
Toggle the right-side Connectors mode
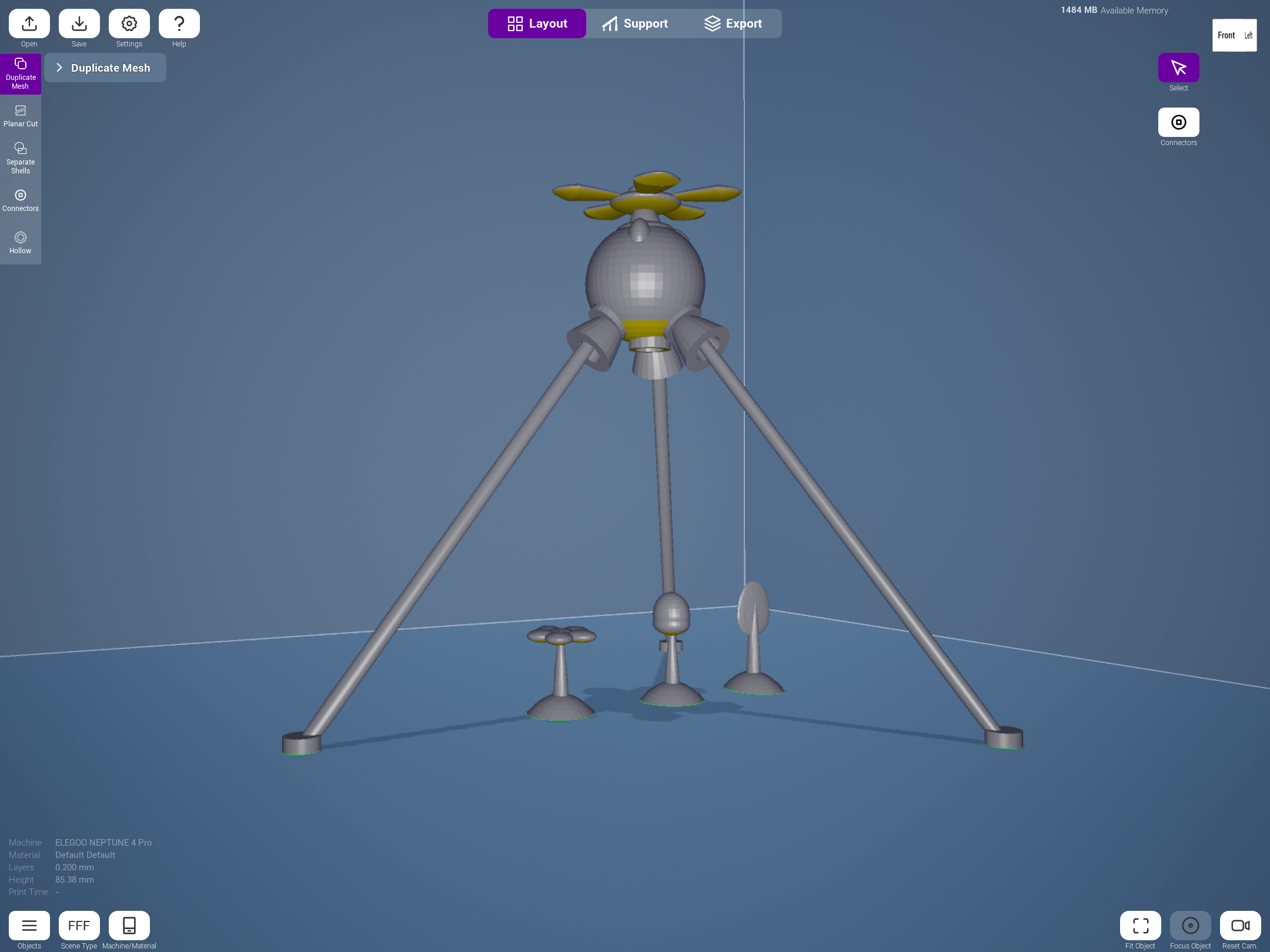coord(1178,122)
